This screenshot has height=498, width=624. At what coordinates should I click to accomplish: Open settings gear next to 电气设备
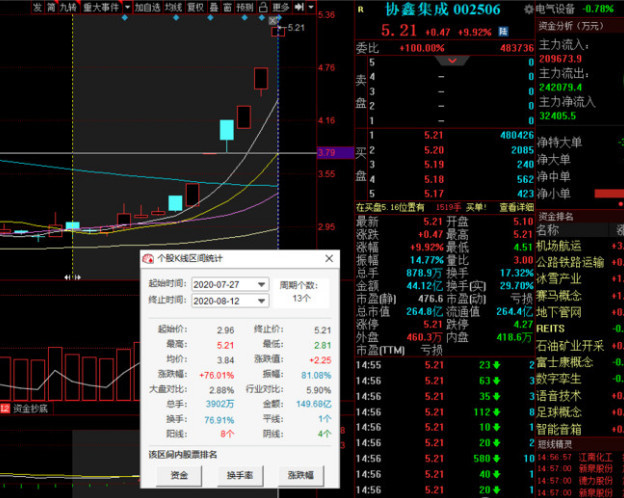coord(529,9)
